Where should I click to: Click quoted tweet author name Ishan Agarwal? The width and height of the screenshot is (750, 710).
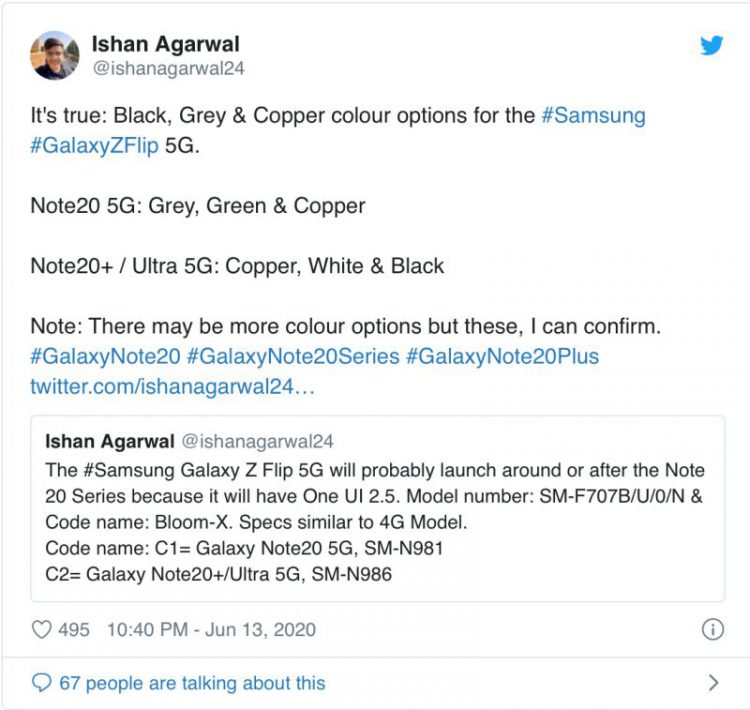107,441
